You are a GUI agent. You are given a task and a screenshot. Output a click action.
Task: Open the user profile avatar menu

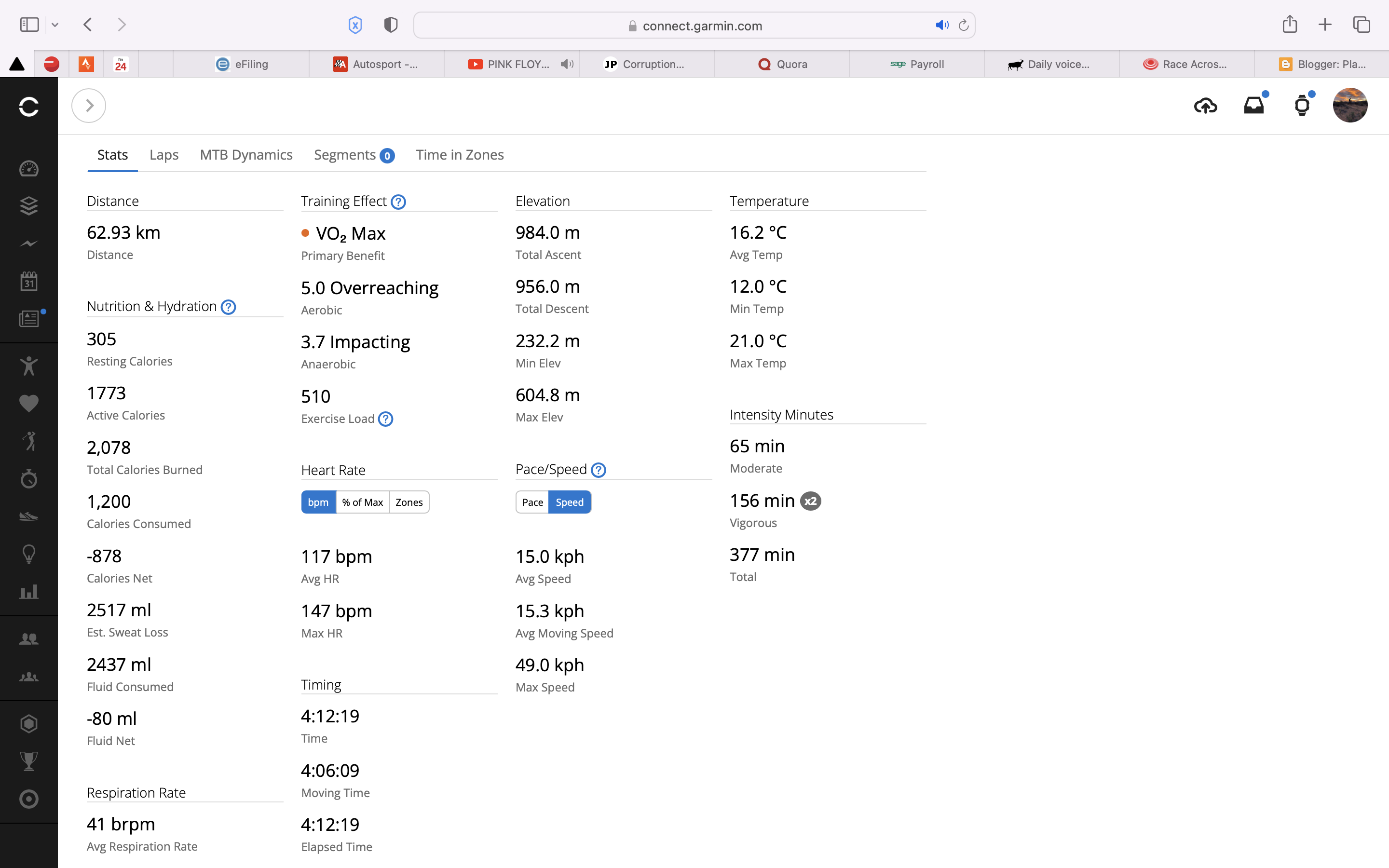pos(1349,106)
